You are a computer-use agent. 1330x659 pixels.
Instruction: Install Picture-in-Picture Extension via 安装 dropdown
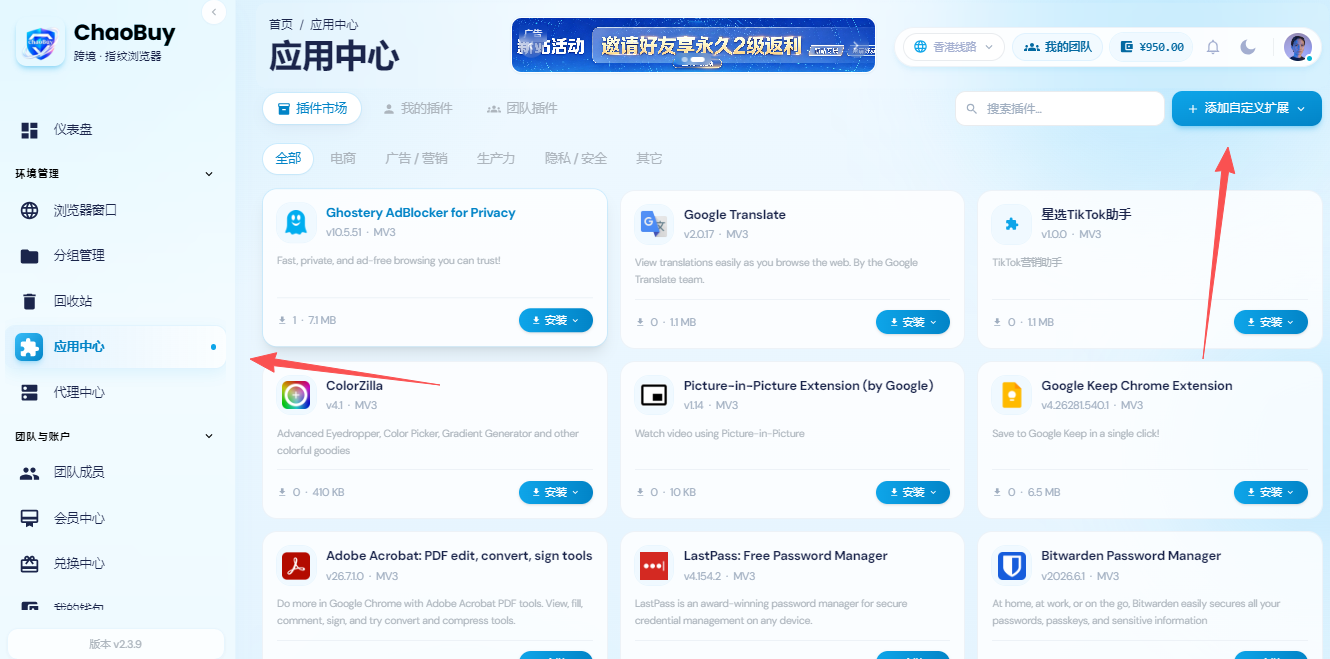pos(913,492)
